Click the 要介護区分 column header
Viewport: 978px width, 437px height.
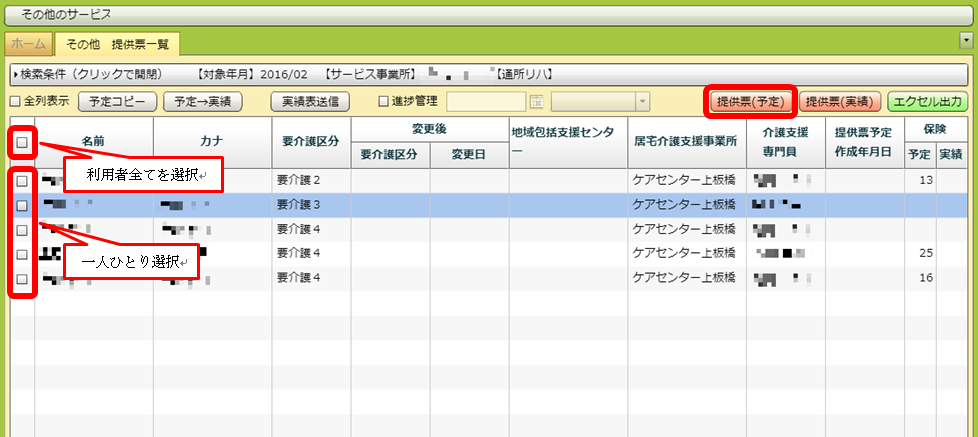310,141
